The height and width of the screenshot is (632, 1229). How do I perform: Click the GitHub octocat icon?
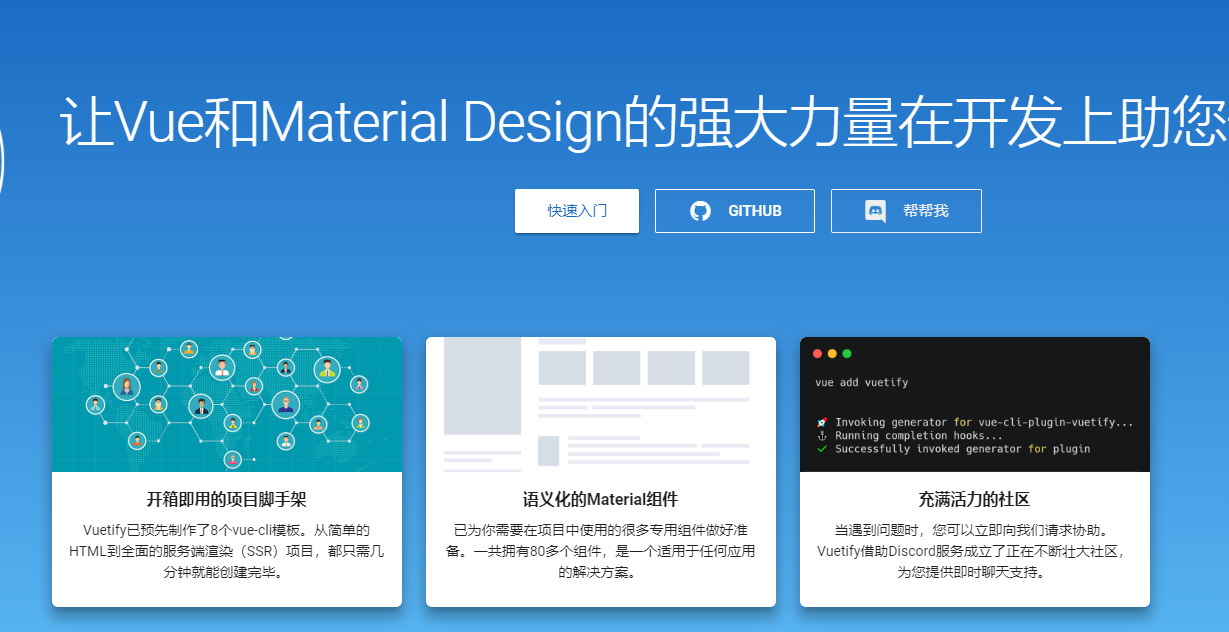pyautogui.click(x=700, y=211)
